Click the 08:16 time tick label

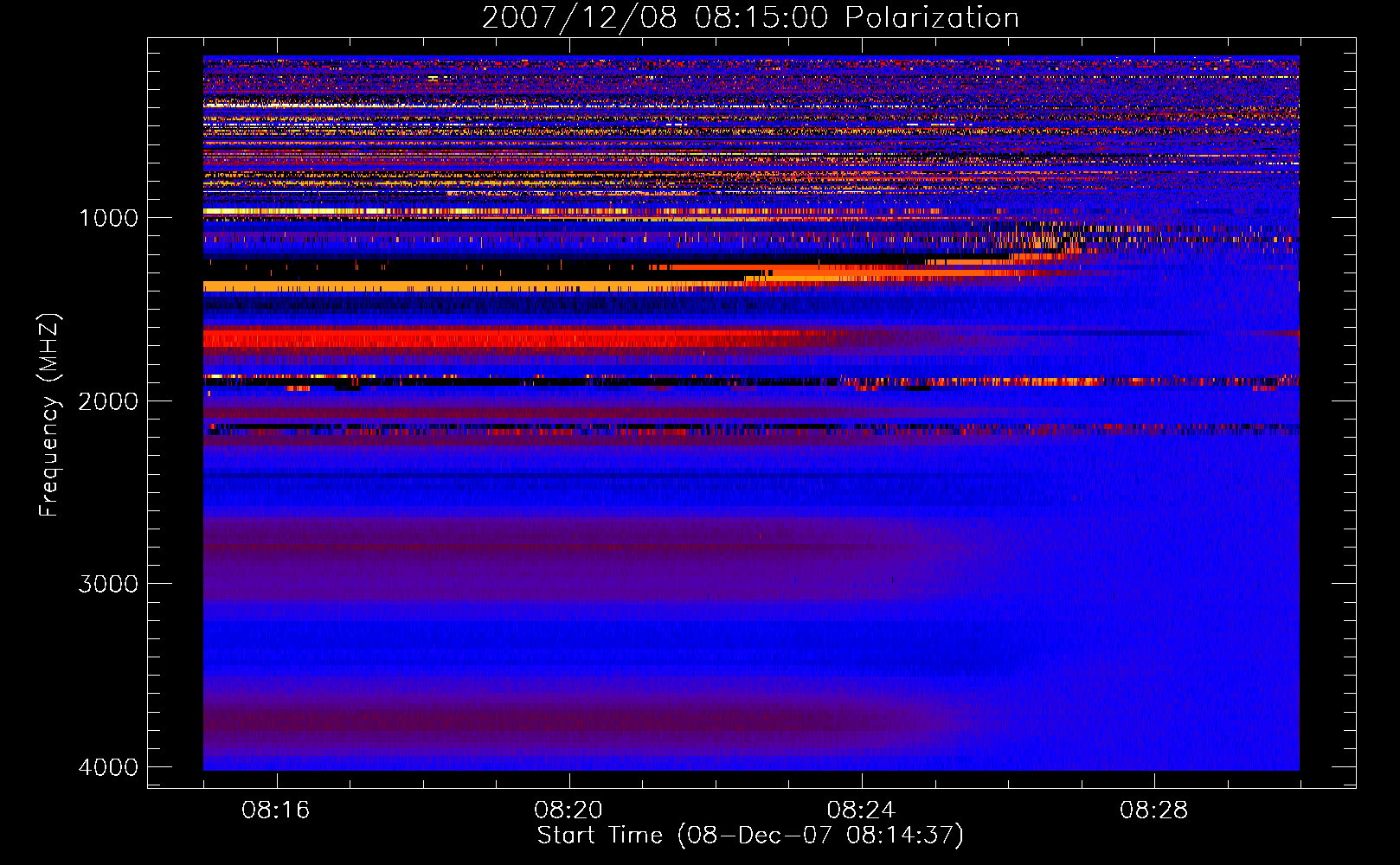tap(276, 811)
